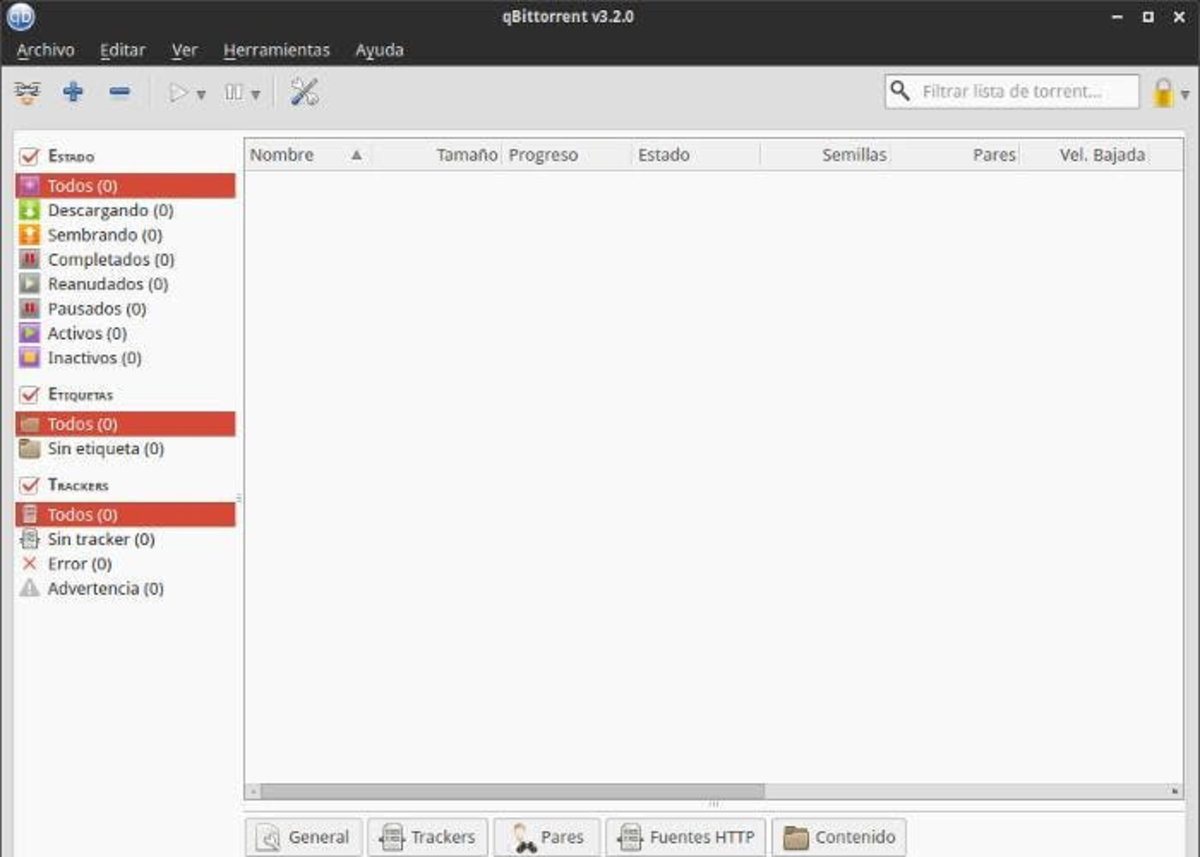Select Completados (0) filter text
This screenshot has width=1200, height=857.
coord(111,260)
